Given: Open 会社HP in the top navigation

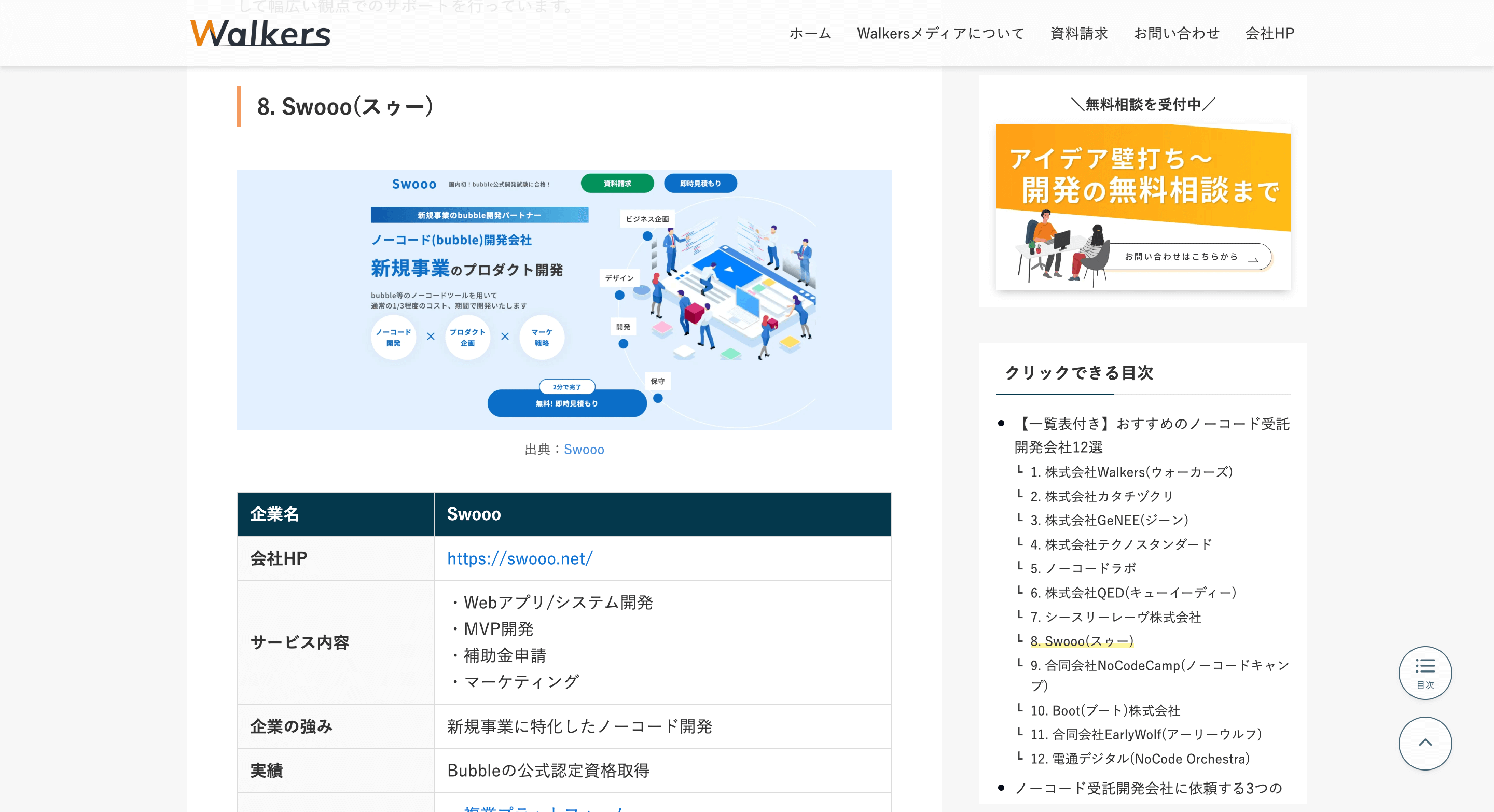Looking at the screenshot, I should coord(1269,34).
